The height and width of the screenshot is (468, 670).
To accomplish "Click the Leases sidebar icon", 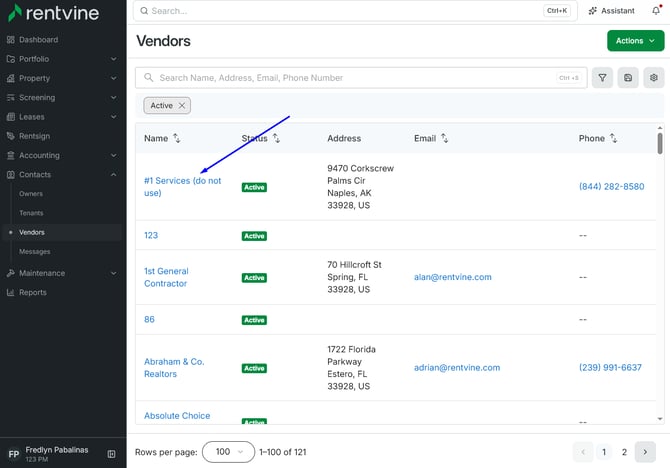I will point(11,117).
